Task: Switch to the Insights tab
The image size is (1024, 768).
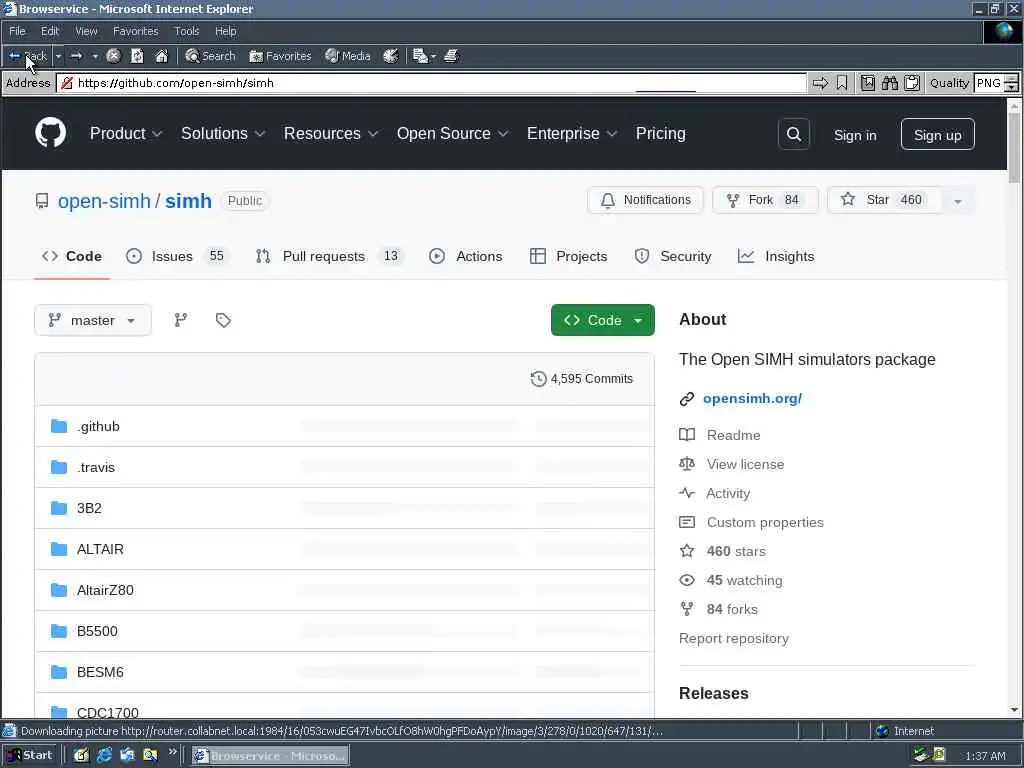Action: tap(776, 257)
